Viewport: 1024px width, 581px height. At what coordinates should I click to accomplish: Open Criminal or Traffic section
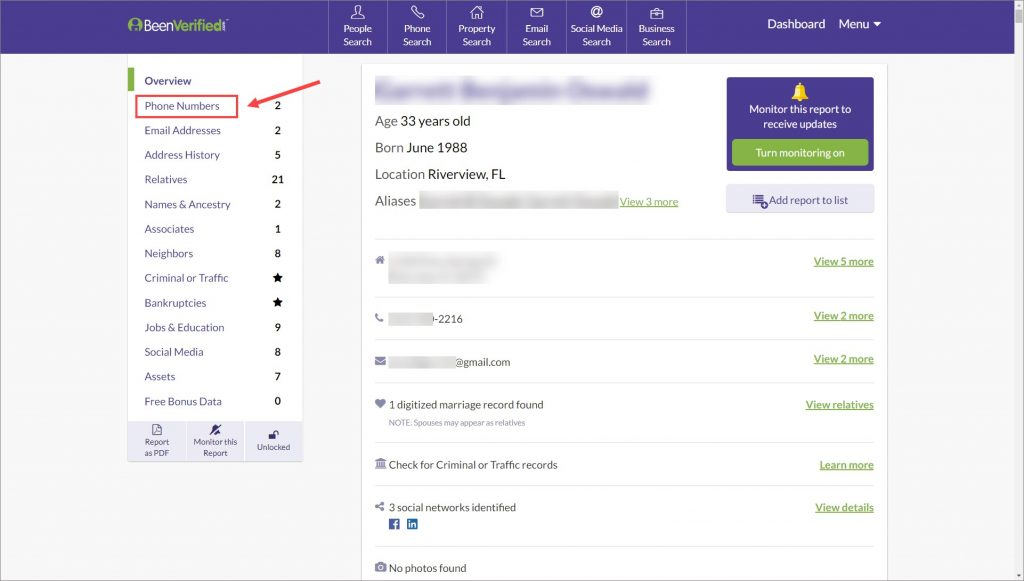point(186,278)
